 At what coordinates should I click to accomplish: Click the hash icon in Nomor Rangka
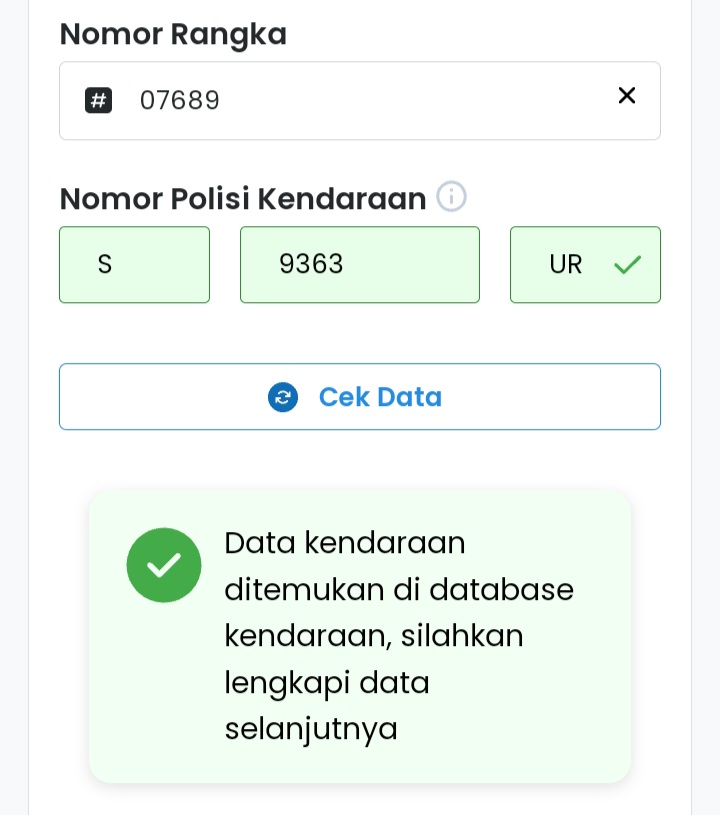(98, 100)
